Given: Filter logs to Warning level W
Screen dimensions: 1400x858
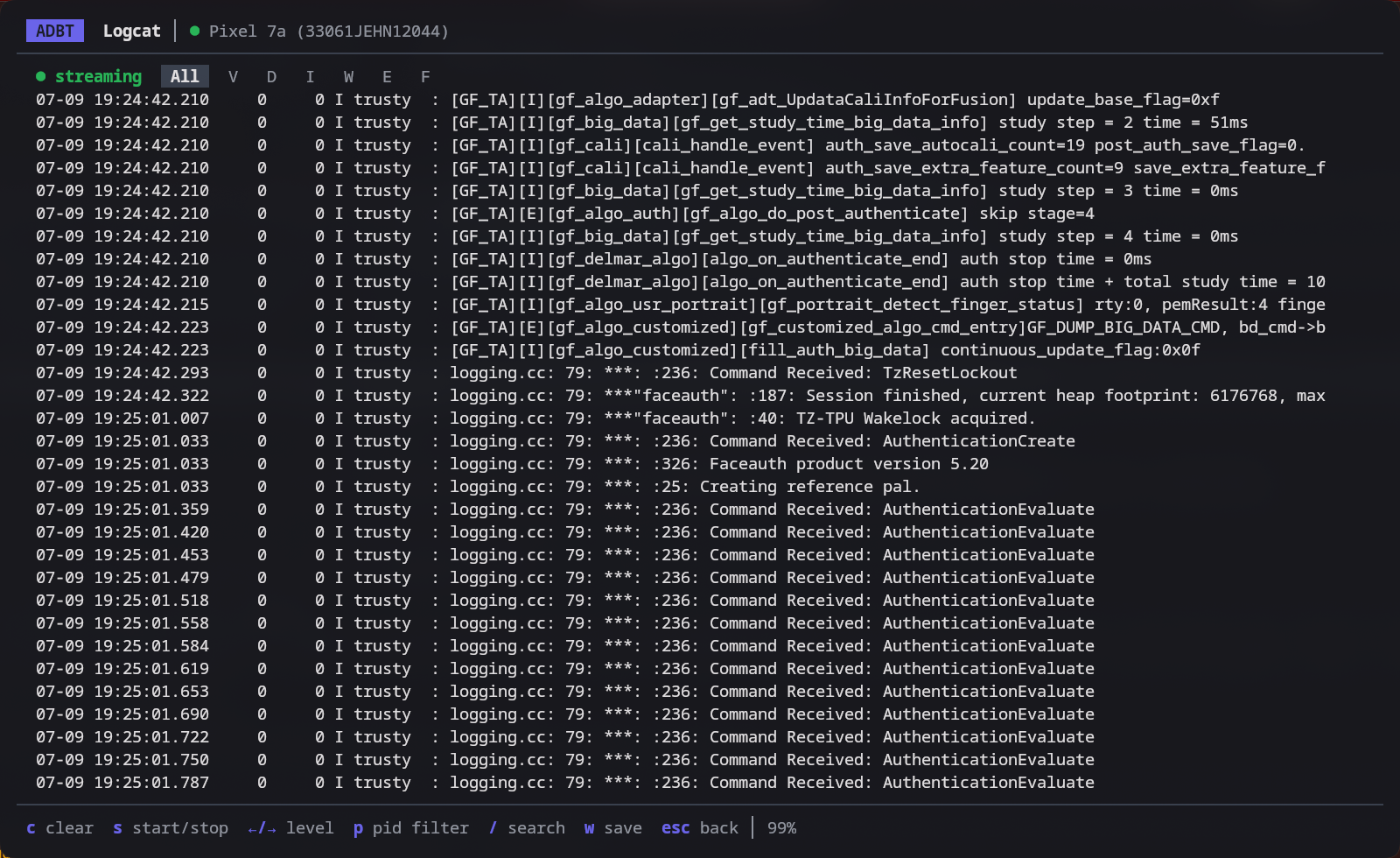Looking at the screenshot, I should point(348,76).
